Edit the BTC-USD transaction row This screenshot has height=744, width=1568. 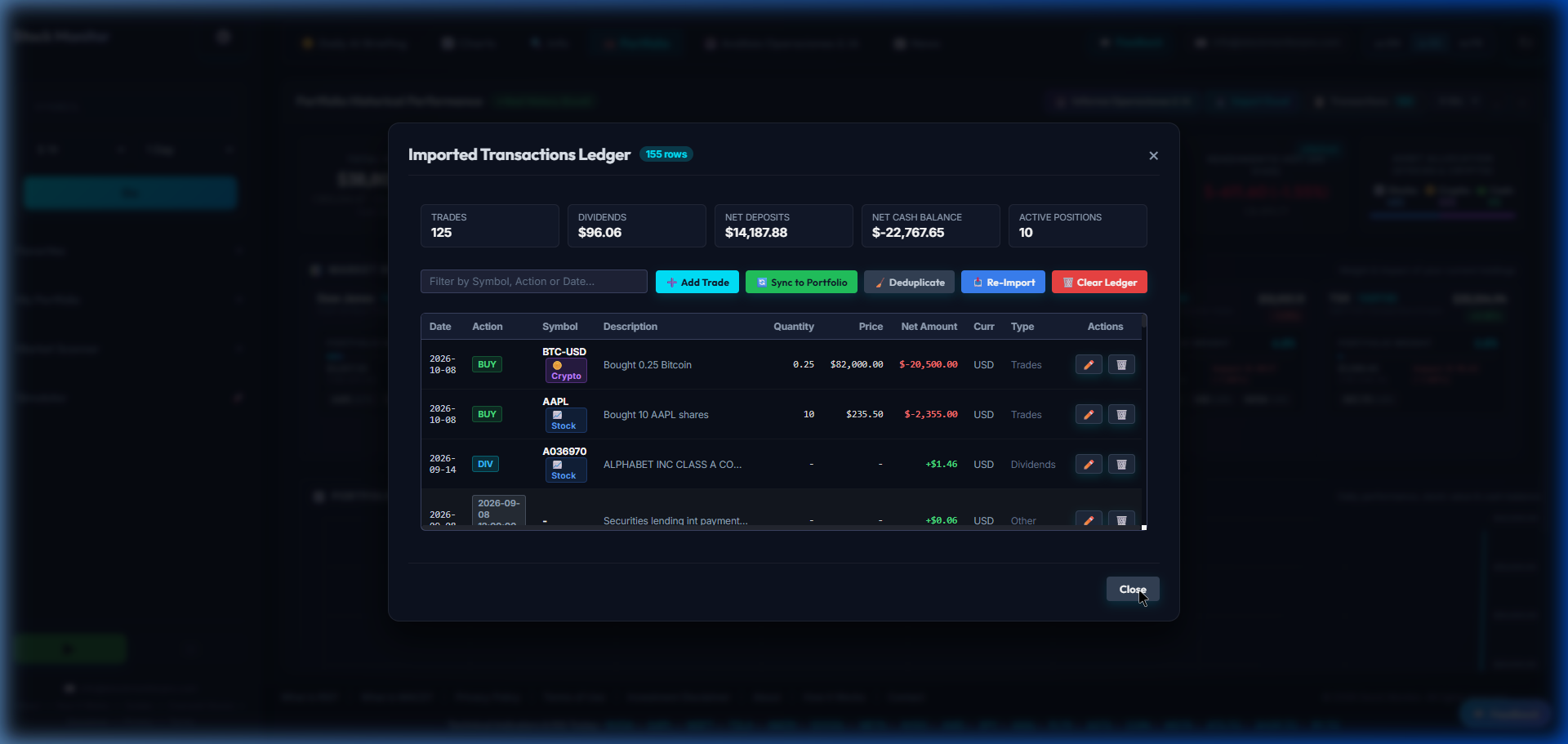tap(1089, 365)
